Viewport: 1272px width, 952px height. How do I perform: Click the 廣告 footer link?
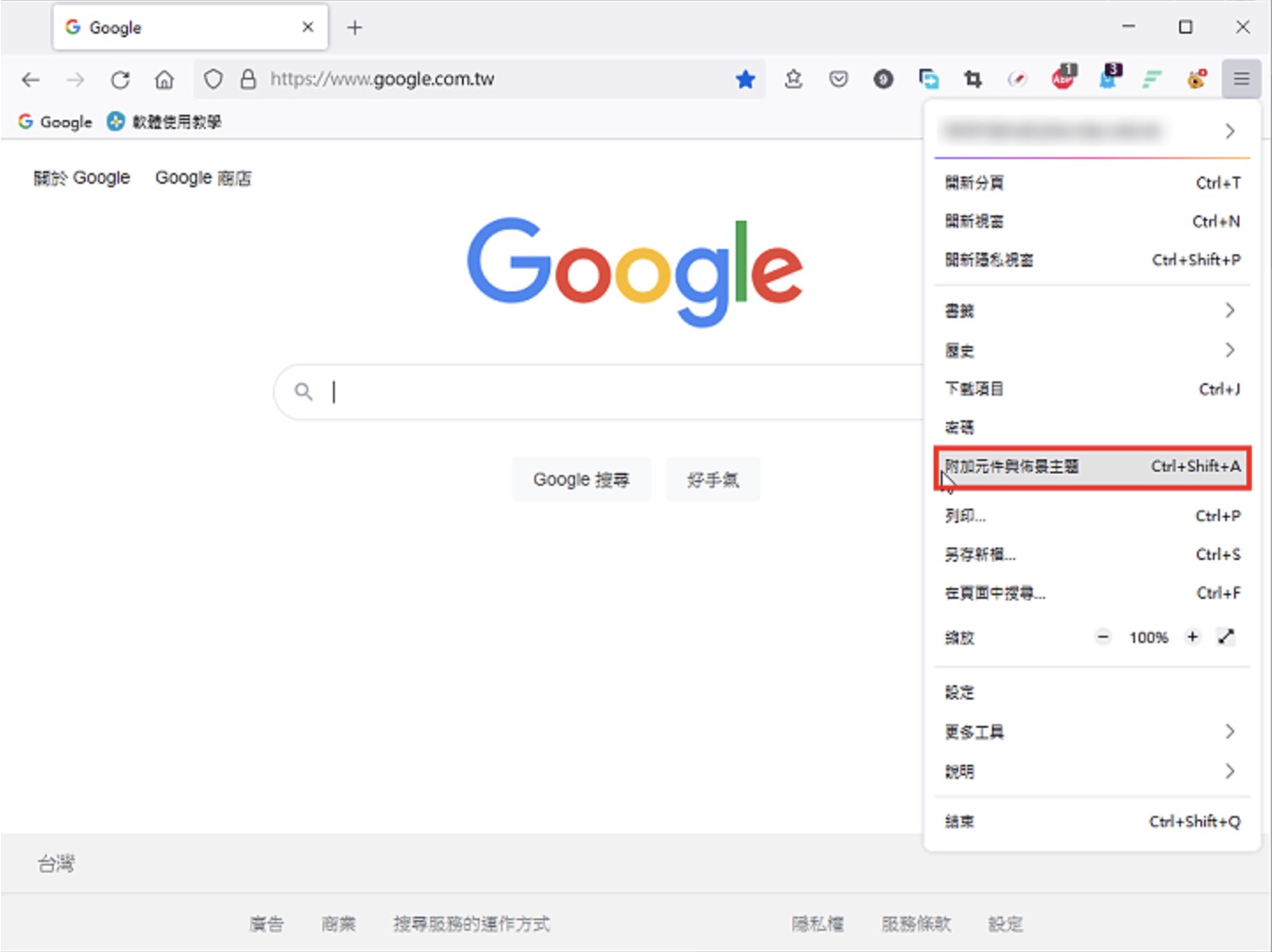pos(266,924)
